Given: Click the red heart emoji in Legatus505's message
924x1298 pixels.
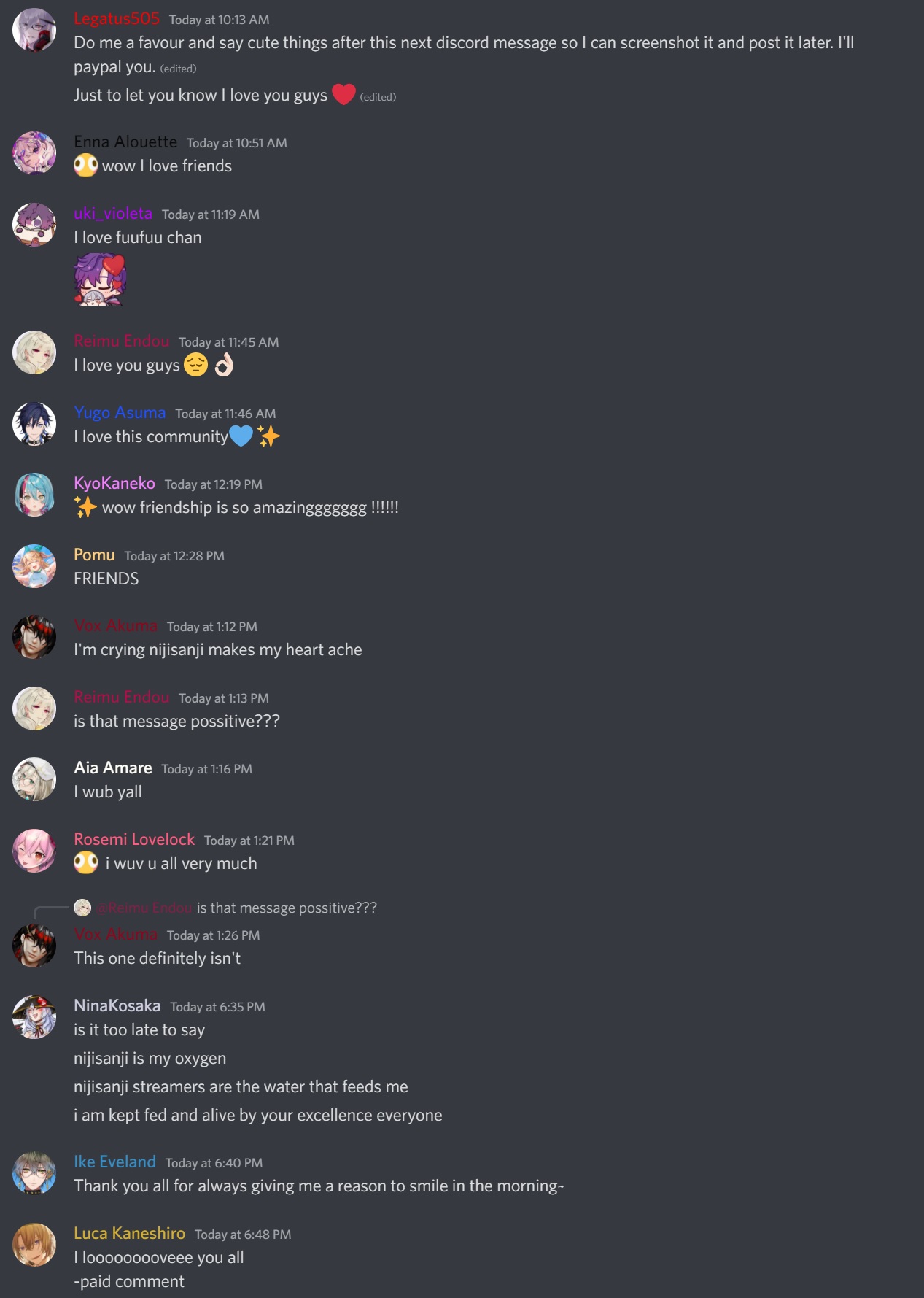Looking at the screenshot, I should 343,94.
